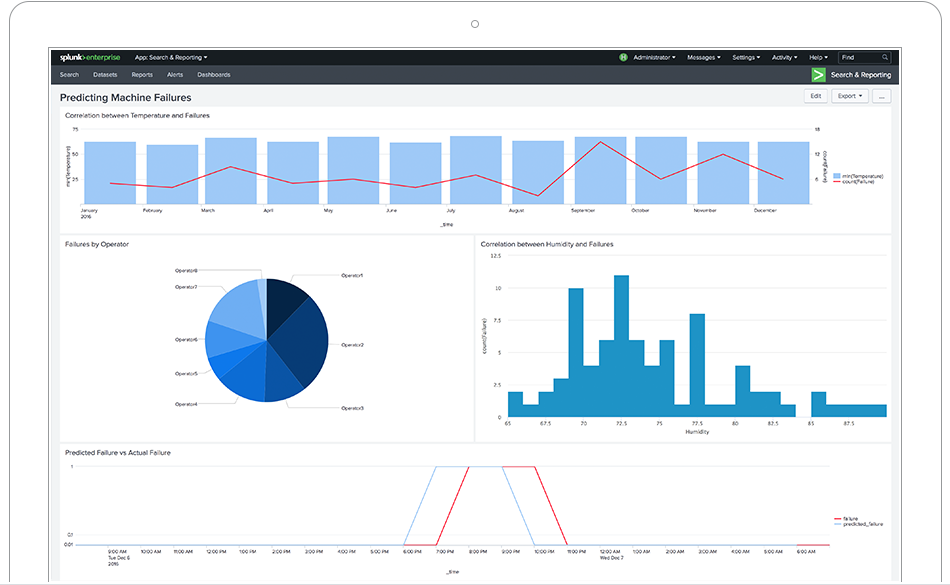Open the Alerts tab
Screen dimensions: 950x585
[x=174, y=74]
